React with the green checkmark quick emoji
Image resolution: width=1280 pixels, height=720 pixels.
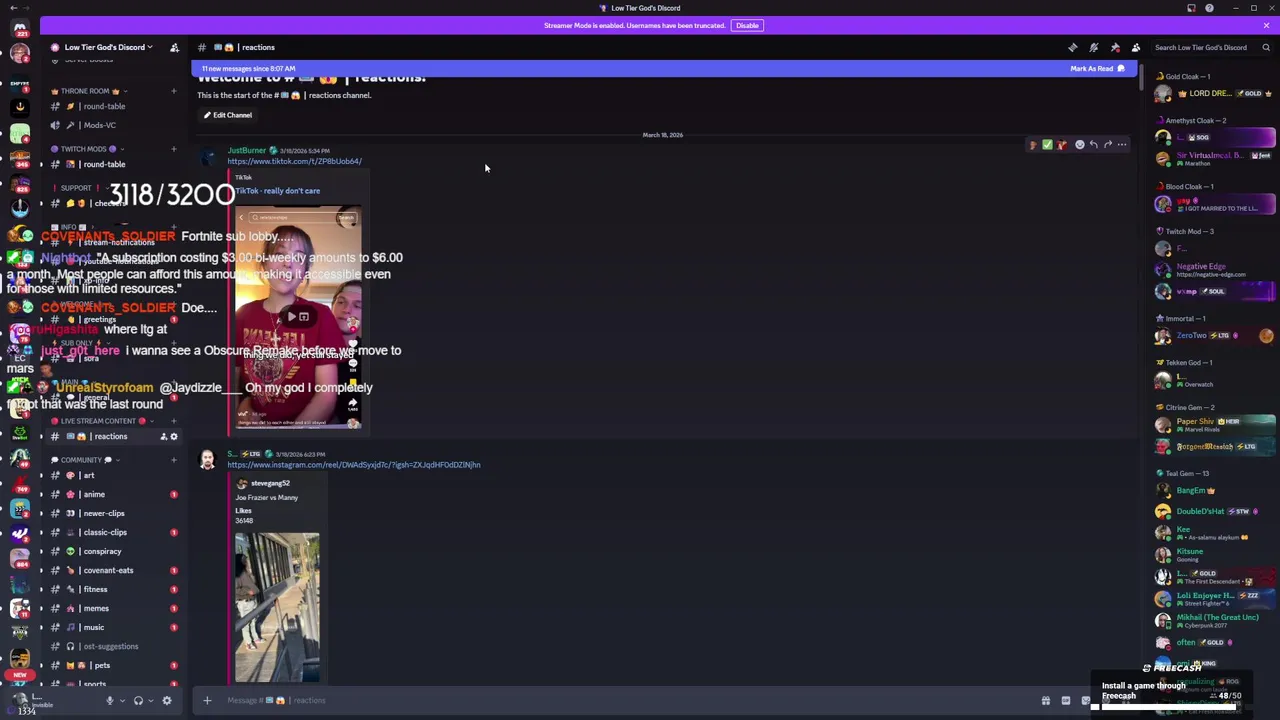[1047, 145]
